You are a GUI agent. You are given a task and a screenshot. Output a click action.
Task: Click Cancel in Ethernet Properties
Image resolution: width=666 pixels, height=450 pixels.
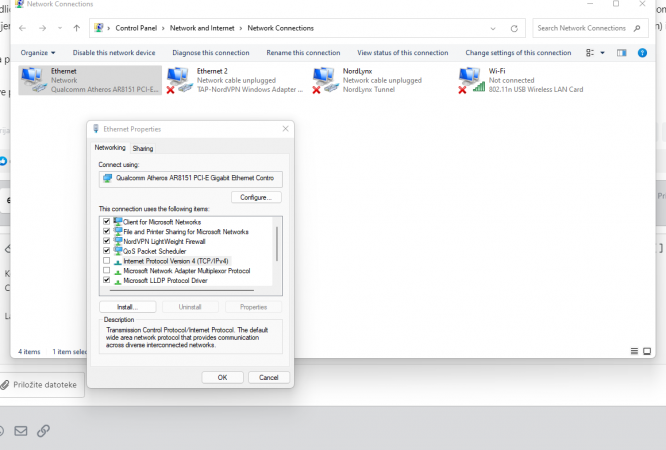coord(268,377)
